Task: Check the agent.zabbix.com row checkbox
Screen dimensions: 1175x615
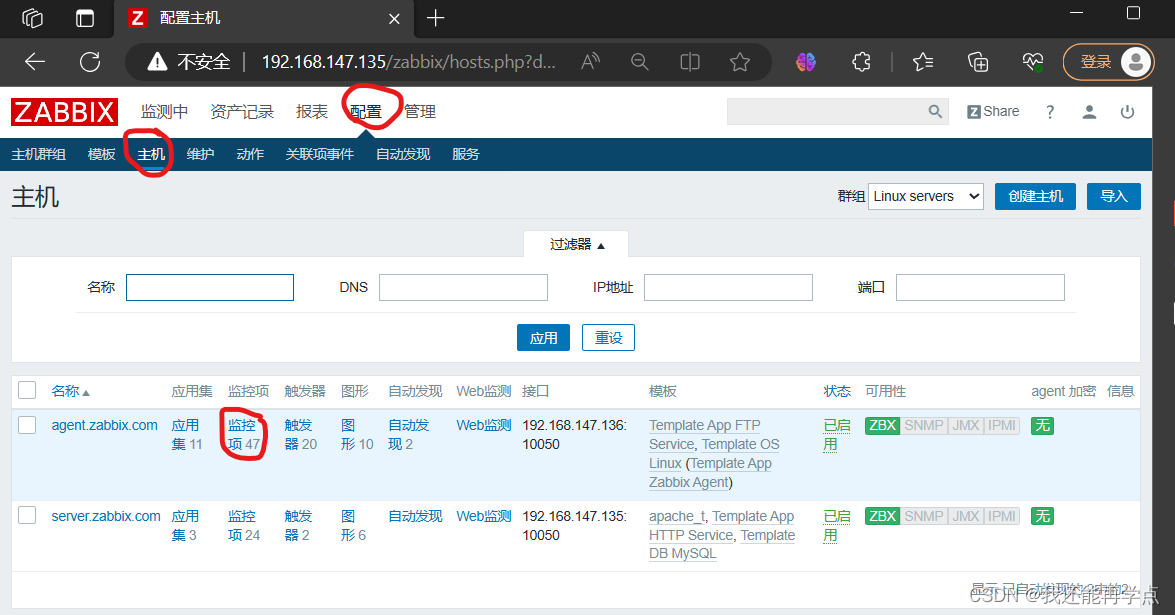Action: pyautogui.click(x=27, y=425)
